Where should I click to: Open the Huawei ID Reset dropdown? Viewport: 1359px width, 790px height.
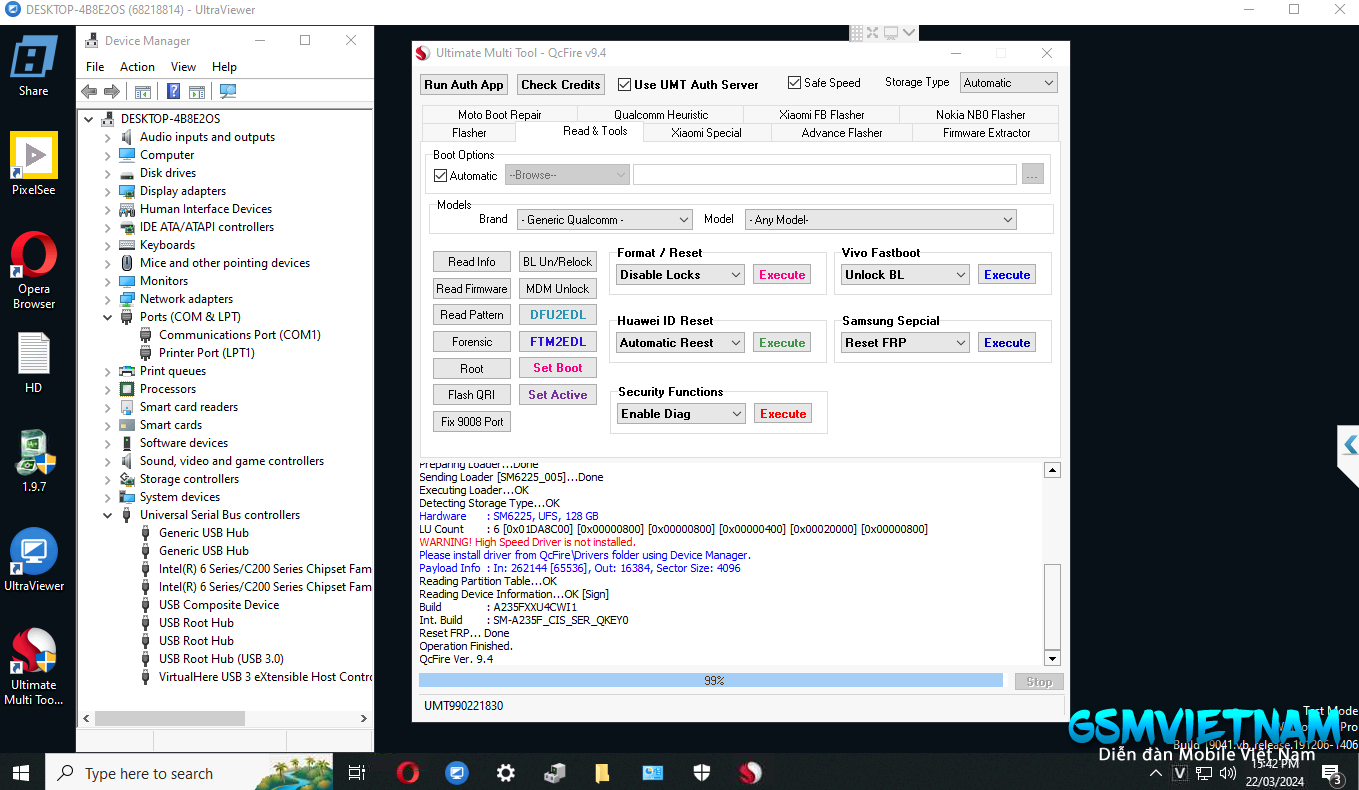pyautogui.click(x=680, y=343)
